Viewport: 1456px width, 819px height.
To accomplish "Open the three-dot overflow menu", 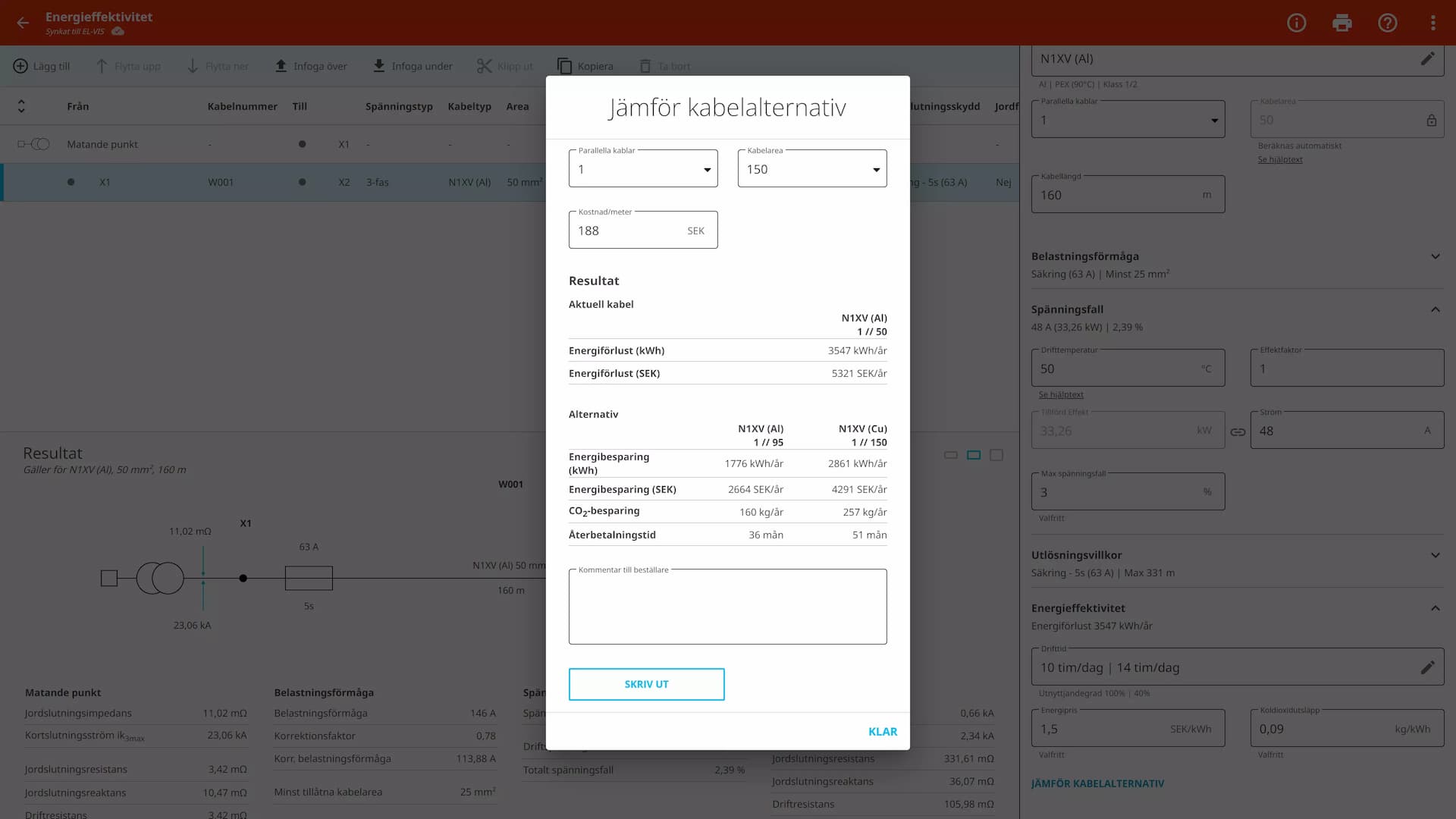I will (x=1433, y=23).
